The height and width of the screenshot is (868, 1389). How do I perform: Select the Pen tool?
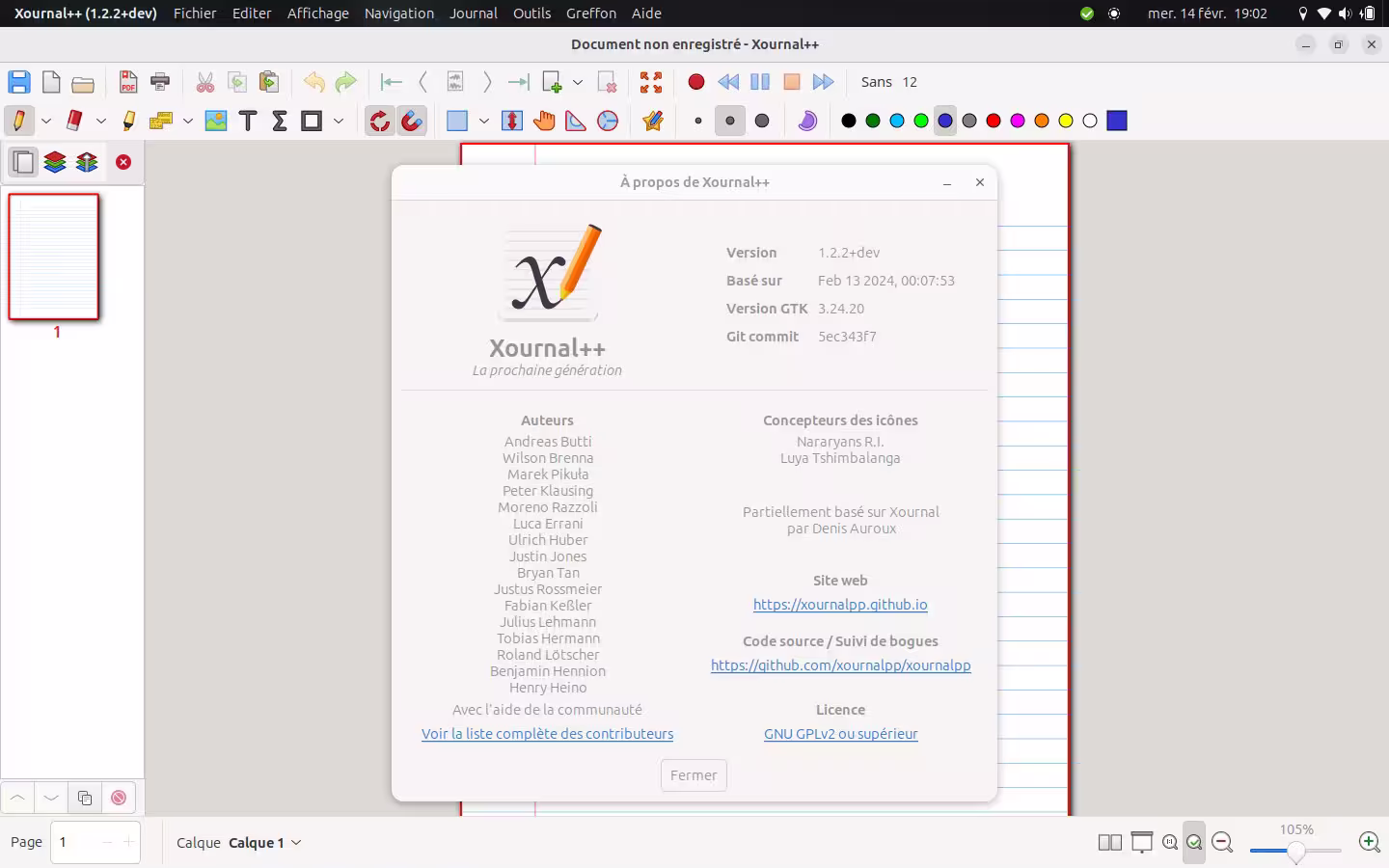pyautogui.click(x=19, y=121)
